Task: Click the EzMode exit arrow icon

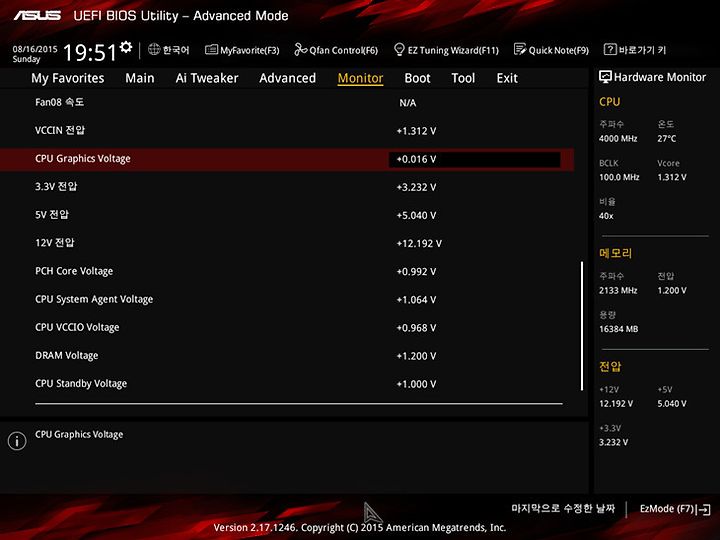Action: click(704, 509)
